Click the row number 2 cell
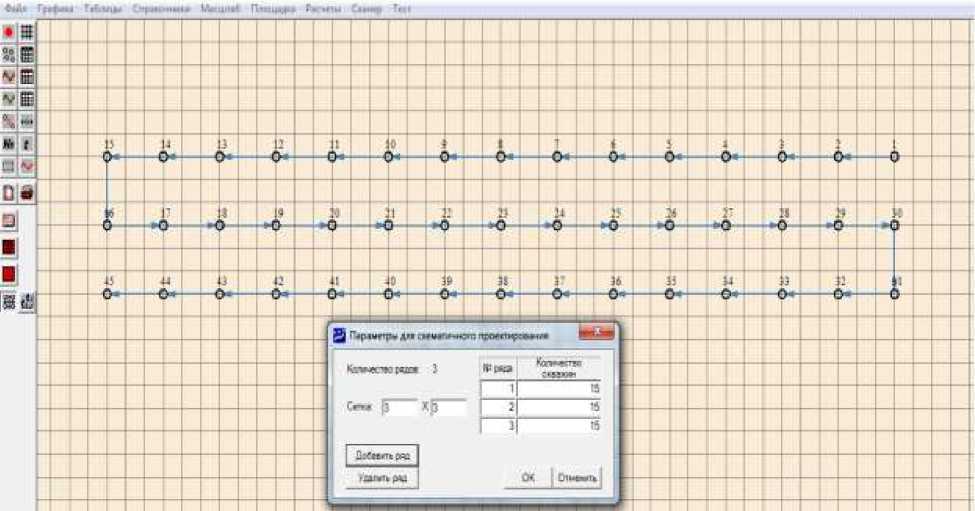 (497, 407)
